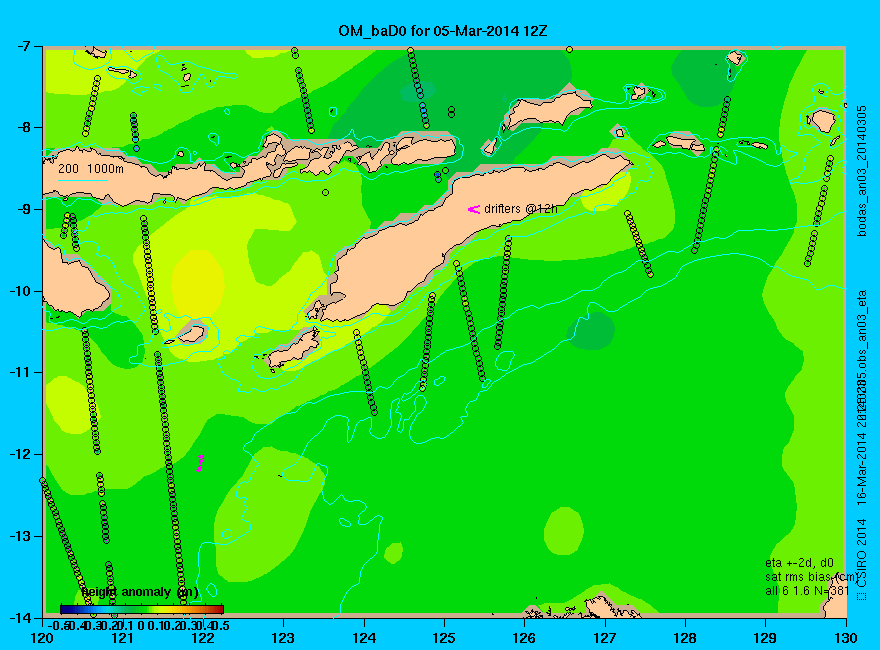Click the latitude axis label -13
Viewport: 880px width, 650px height.
[22, 537]
